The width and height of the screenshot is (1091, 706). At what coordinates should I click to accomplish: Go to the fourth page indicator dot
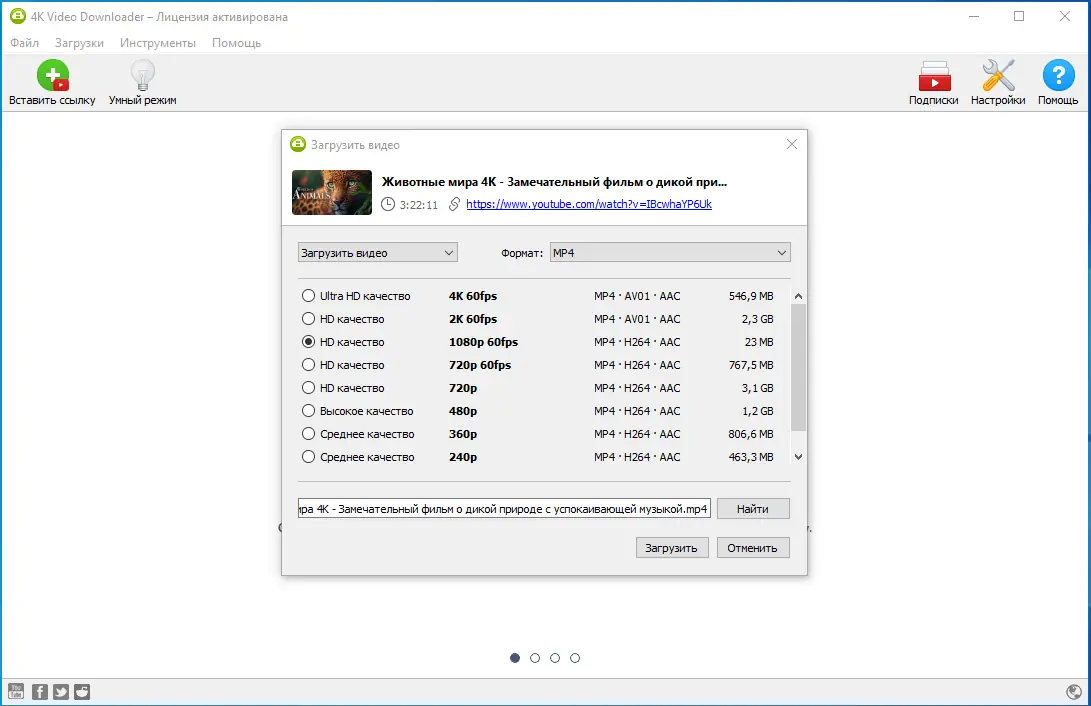tap(575, 657)
